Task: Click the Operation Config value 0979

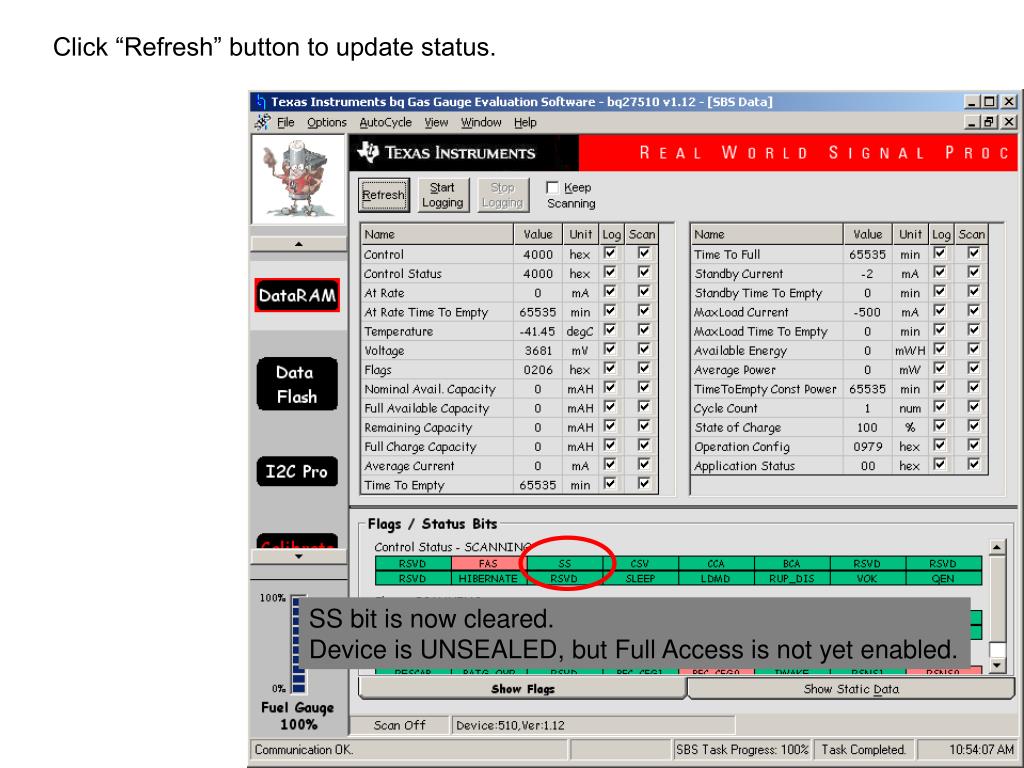Action: coord(867,447)
